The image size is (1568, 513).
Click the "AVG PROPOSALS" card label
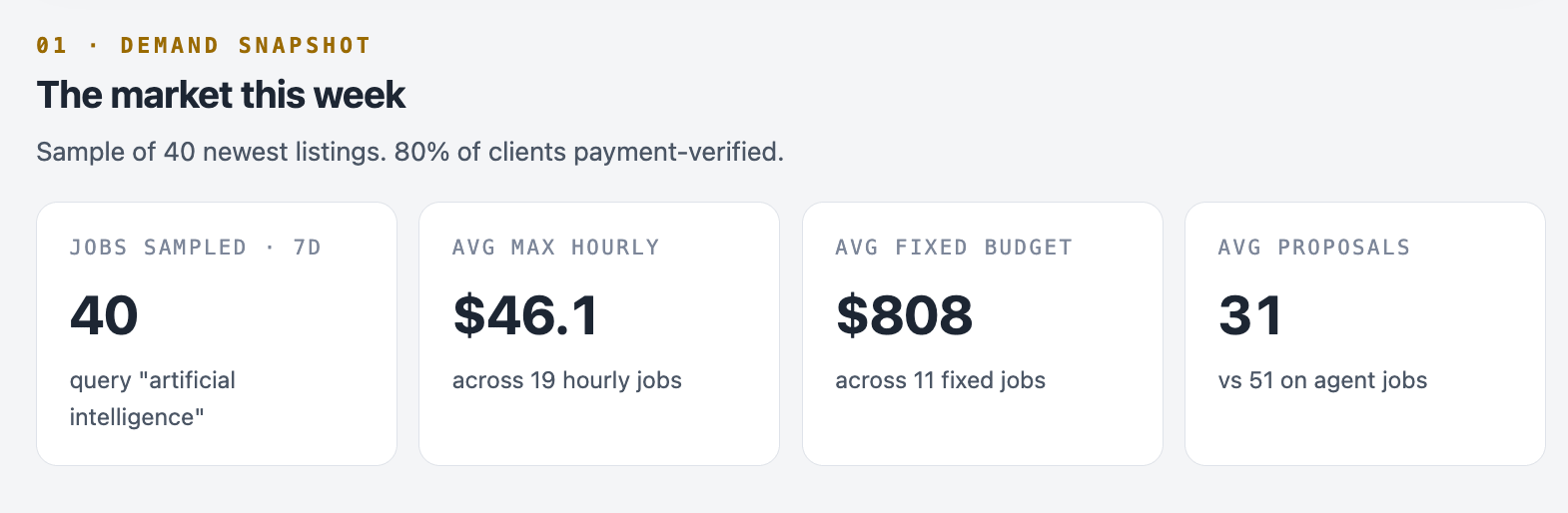(x=1314, y=248)
